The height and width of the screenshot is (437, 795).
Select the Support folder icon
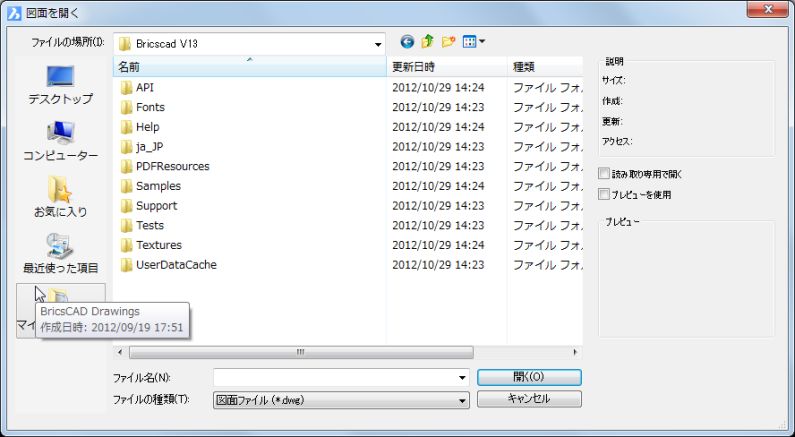coord(126,206)
